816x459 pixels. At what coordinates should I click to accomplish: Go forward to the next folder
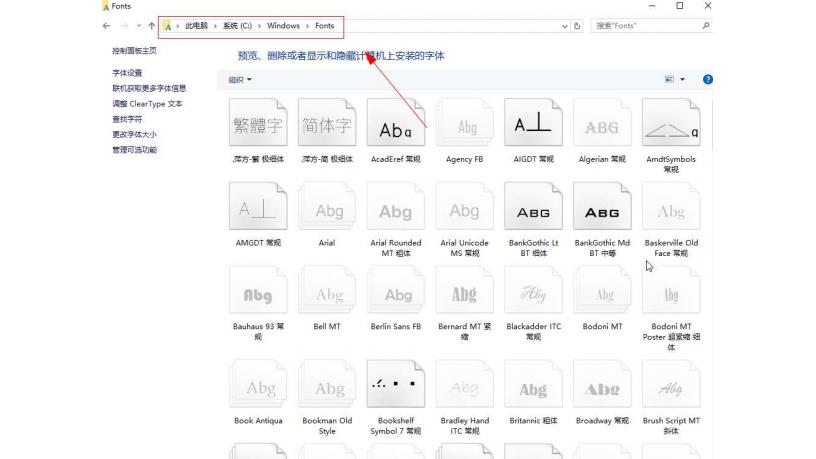(x=124, y=26)
